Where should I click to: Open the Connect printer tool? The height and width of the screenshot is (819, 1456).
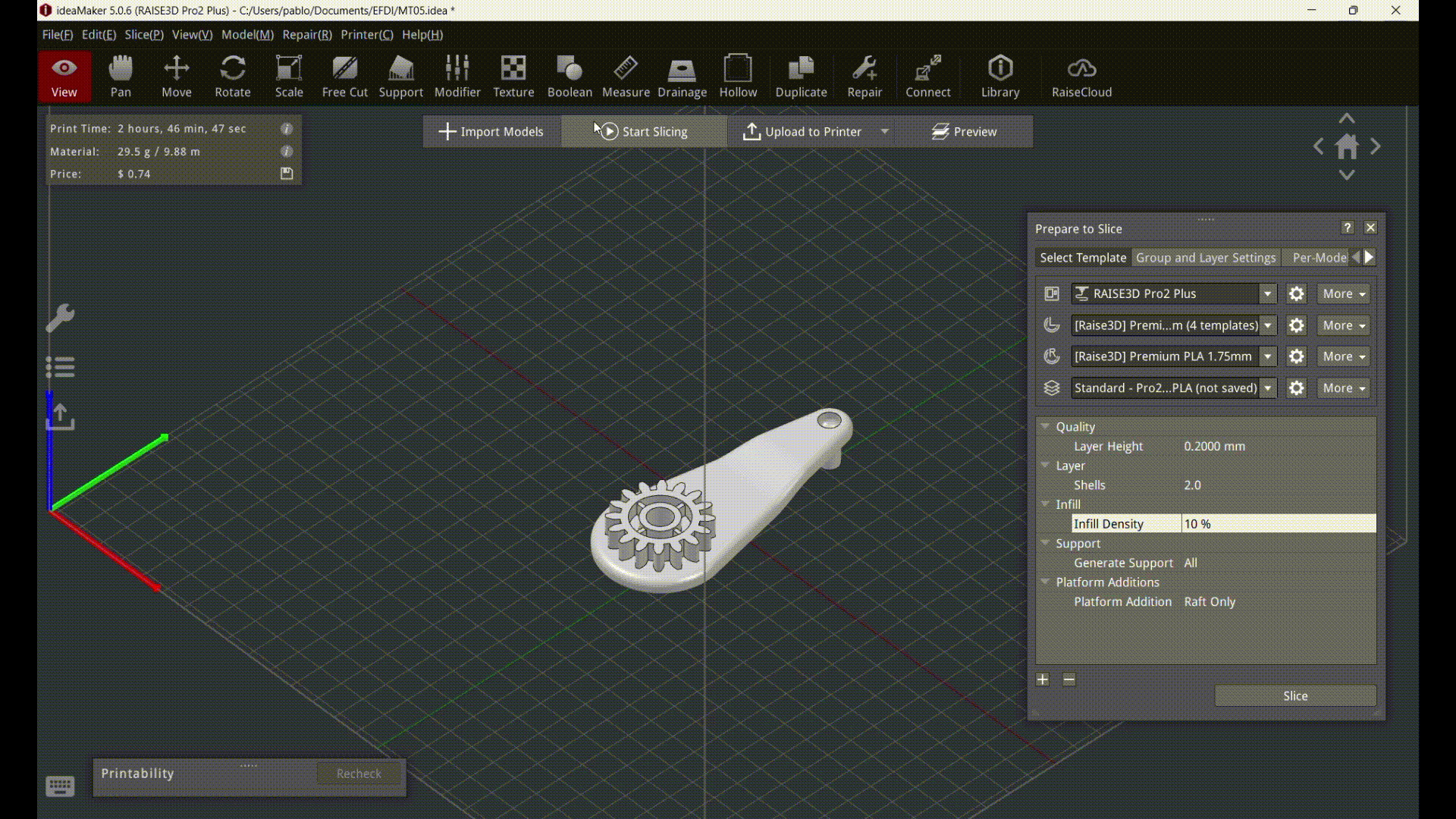click(927, 76)
